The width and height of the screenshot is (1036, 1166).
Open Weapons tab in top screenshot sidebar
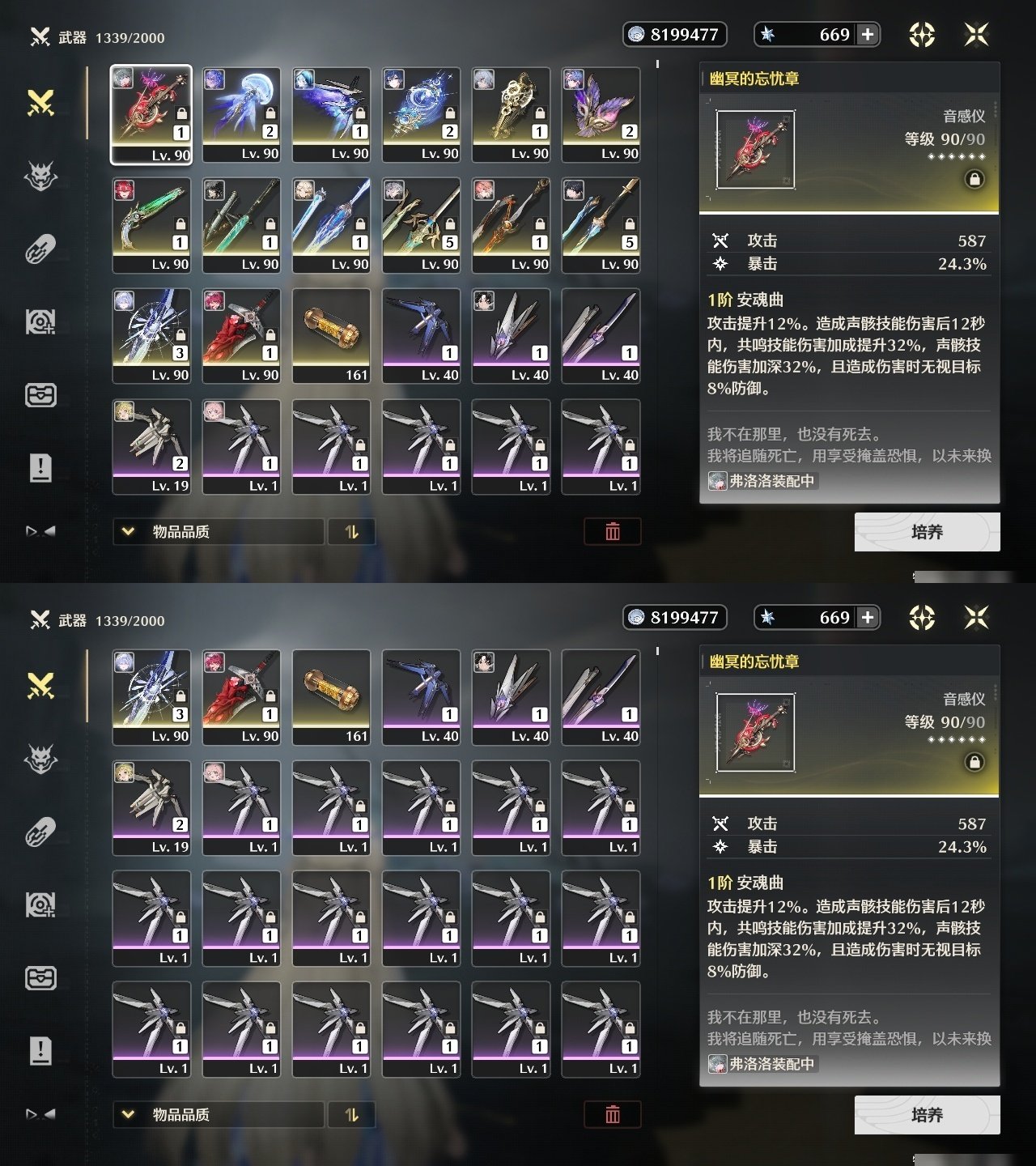(40, 103)
